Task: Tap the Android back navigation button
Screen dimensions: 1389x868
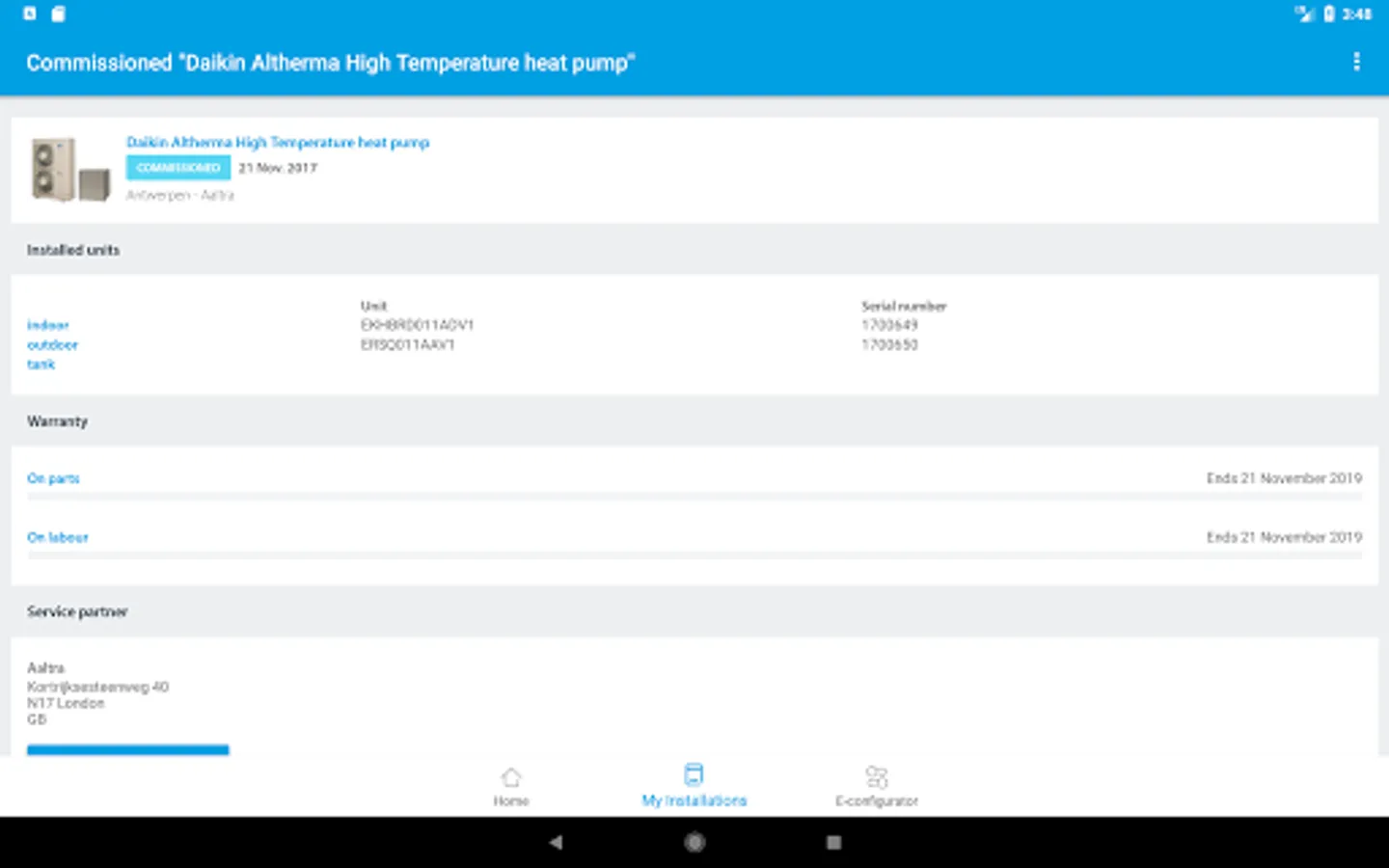Action: (x=556, y=842)
